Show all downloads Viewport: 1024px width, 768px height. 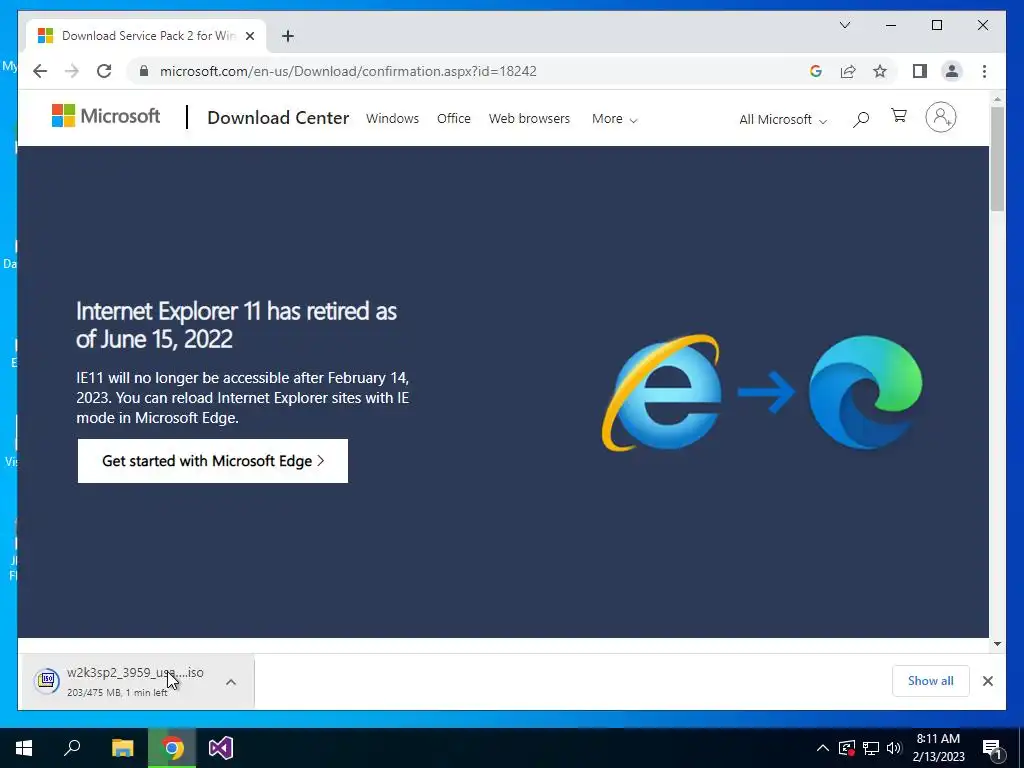(x=931, y=681)
